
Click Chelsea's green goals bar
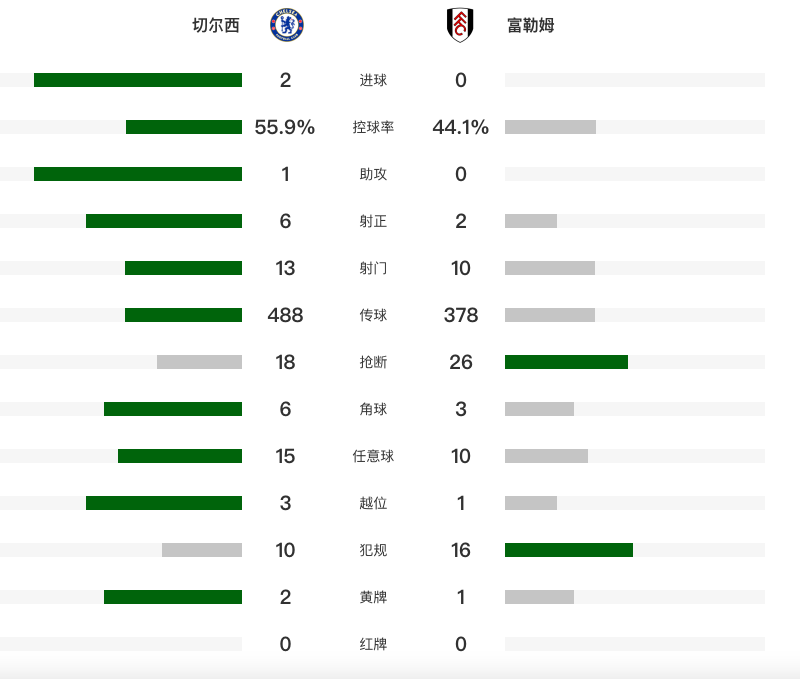click(x=138, y=80)
